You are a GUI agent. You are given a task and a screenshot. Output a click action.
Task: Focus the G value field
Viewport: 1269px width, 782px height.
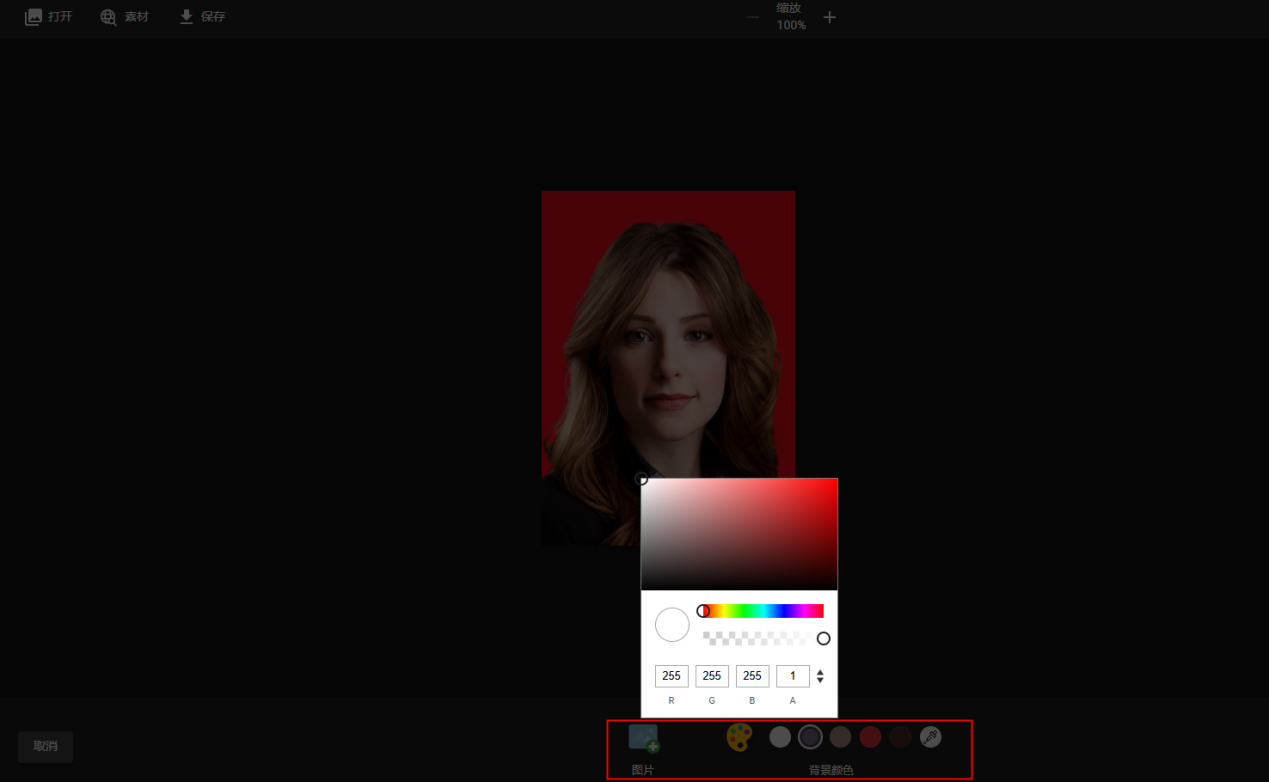point(712,676)
